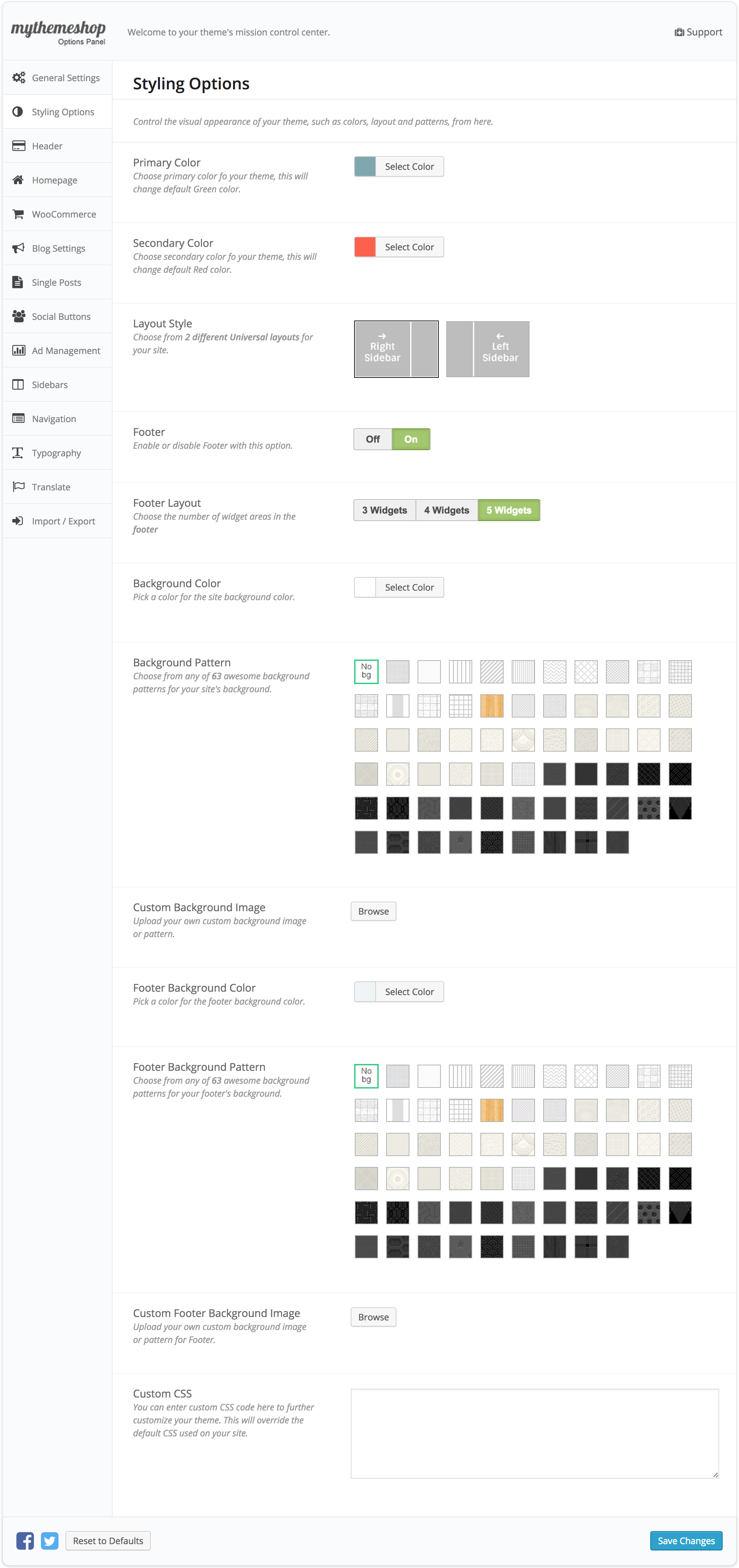
Task: Open Translate via the flag icon
Action: (18, 486)
